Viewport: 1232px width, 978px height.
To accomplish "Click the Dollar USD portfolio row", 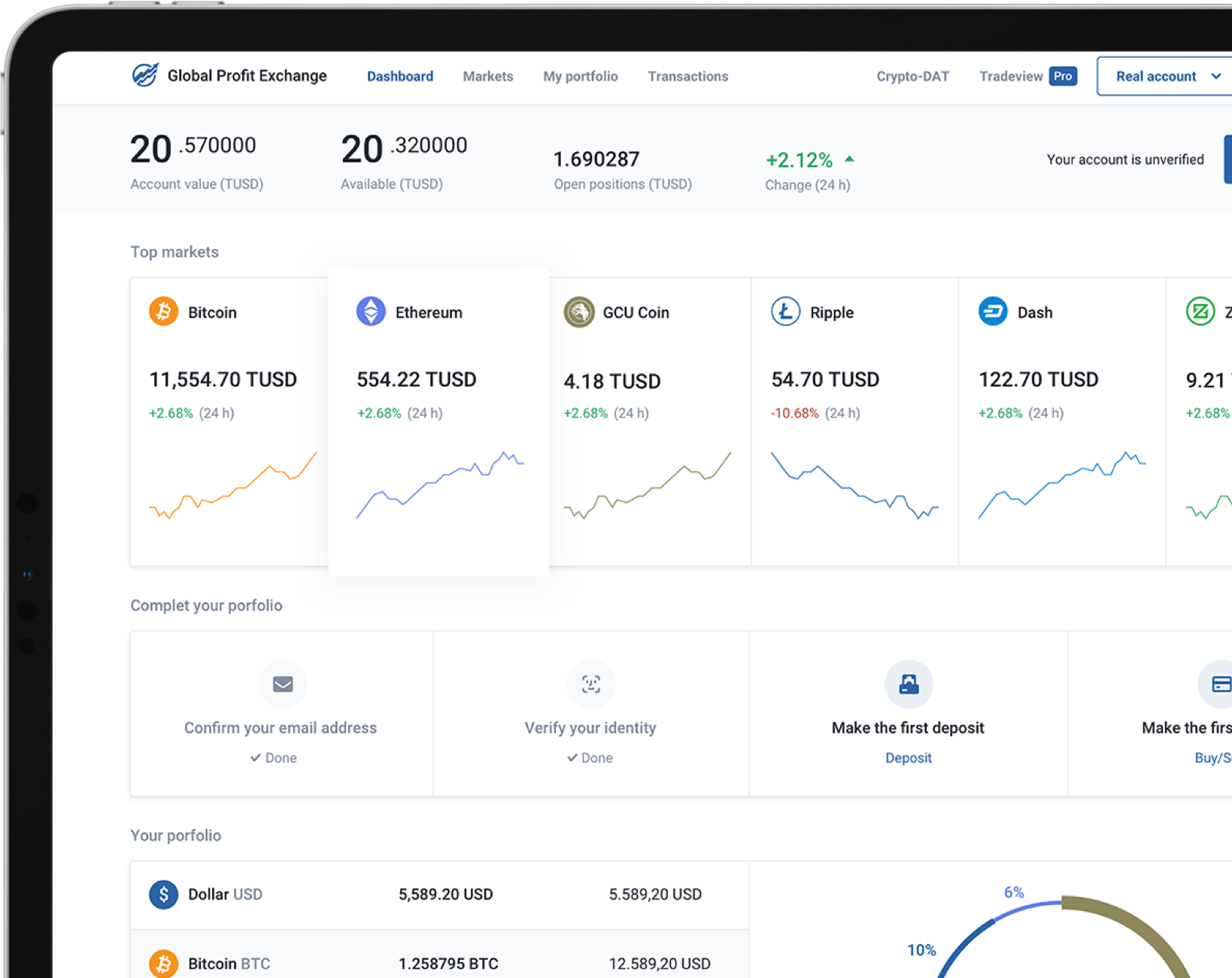I will [x=439, y=895].
